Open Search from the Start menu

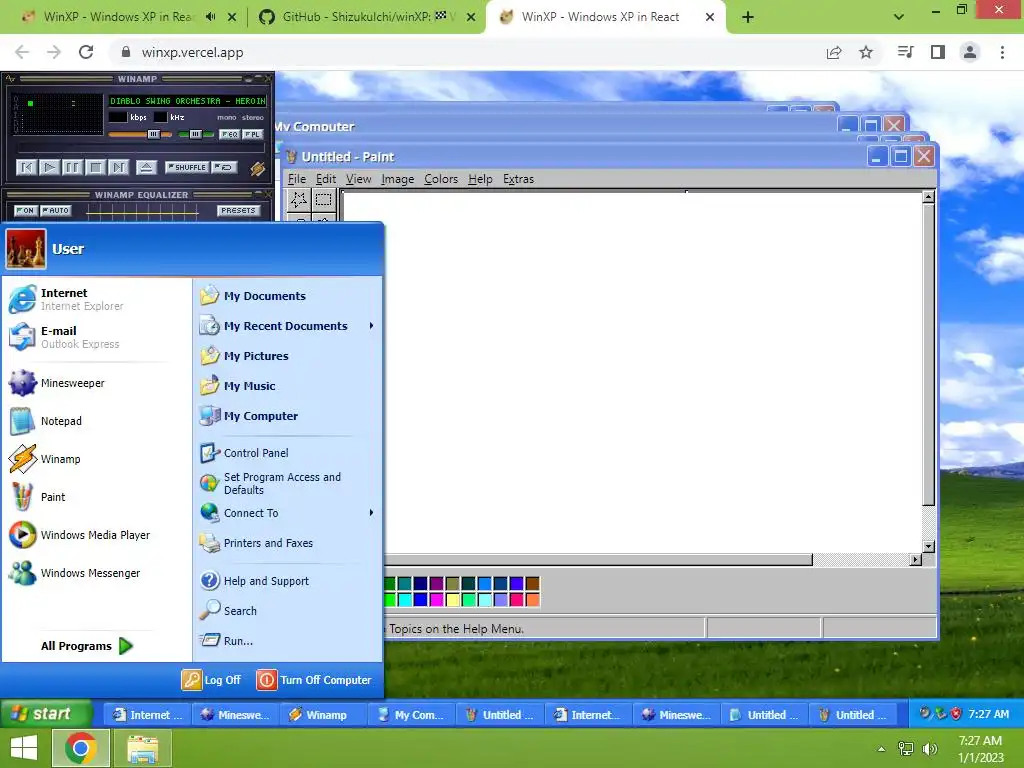(288, 611)
